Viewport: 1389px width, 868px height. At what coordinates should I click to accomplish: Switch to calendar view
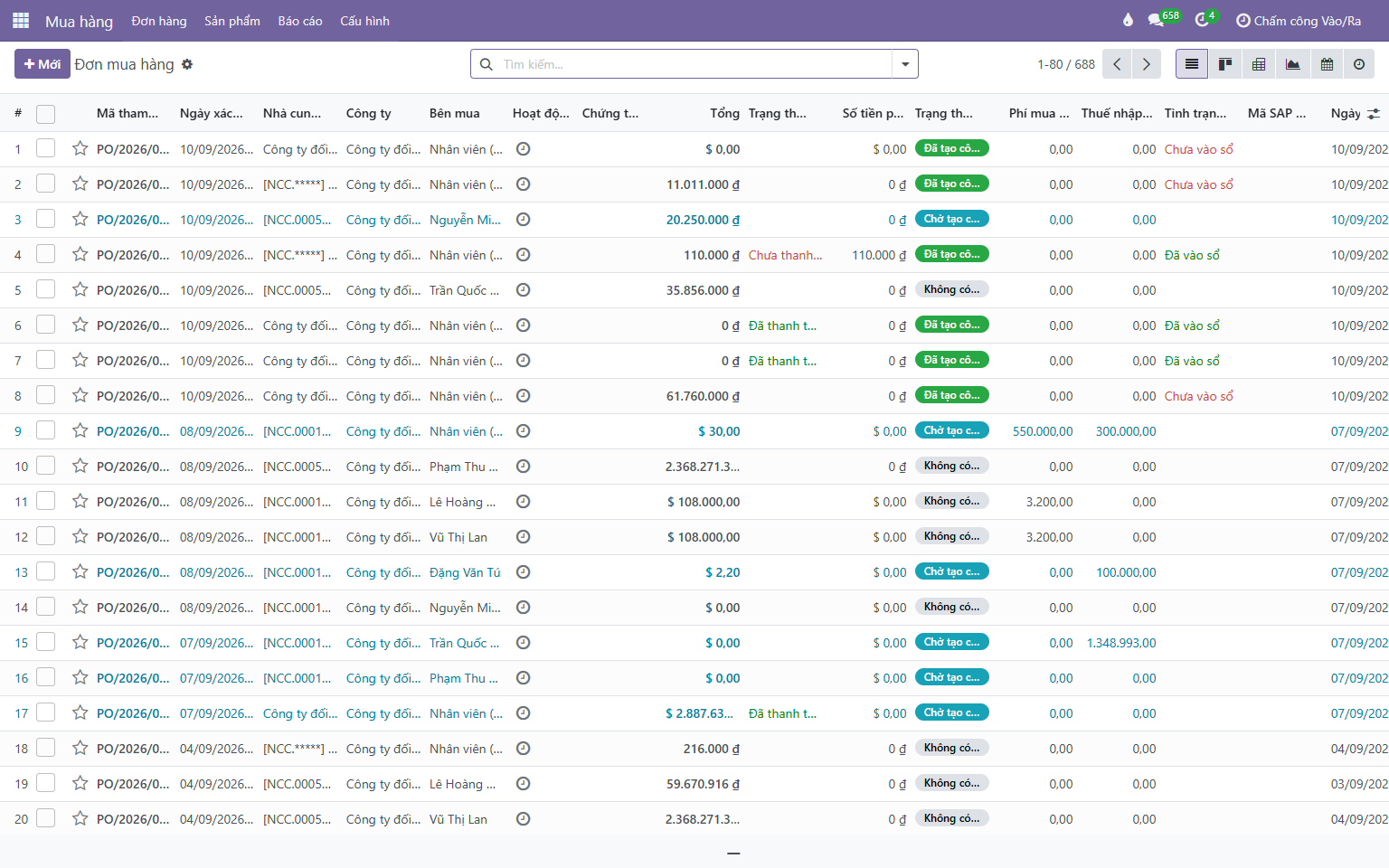(x=1327, y=64)
